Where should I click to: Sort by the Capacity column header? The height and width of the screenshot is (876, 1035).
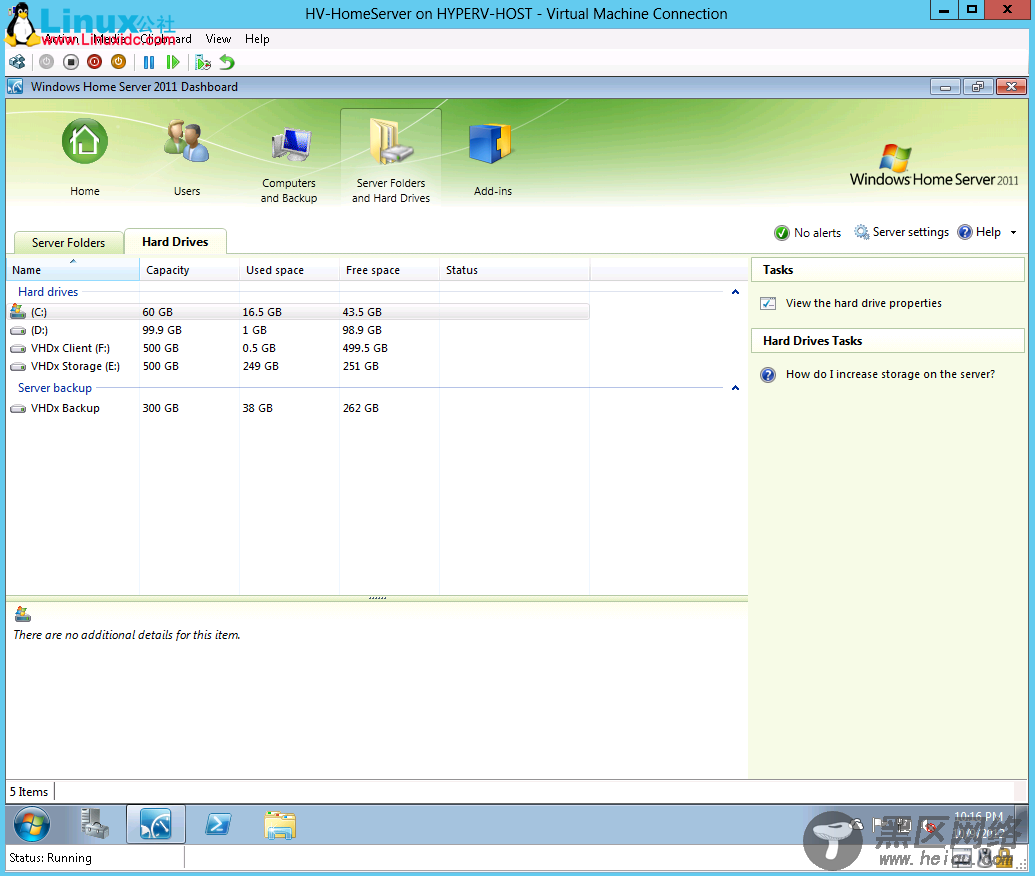[189, 270]
